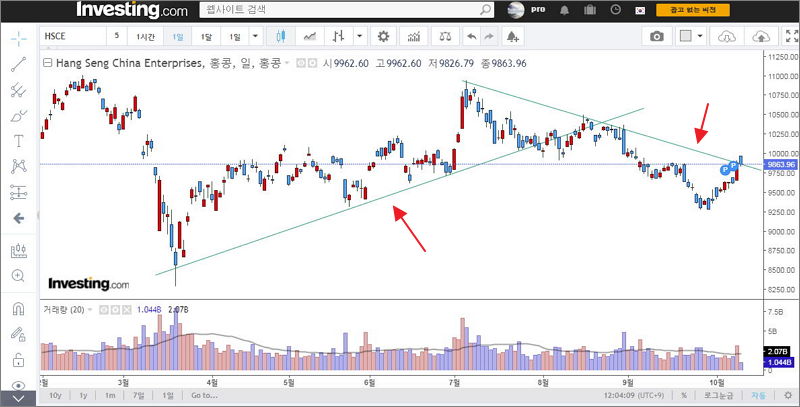
Task: Open the 거래량 (20) indicator dropdown
Action: [x=90, y=310]
